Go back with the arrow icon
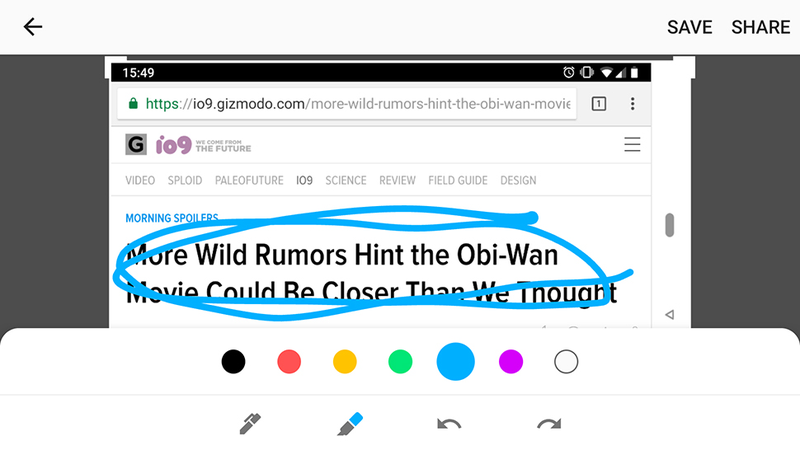Screen dimensions: 800x450 pos(33,27)
